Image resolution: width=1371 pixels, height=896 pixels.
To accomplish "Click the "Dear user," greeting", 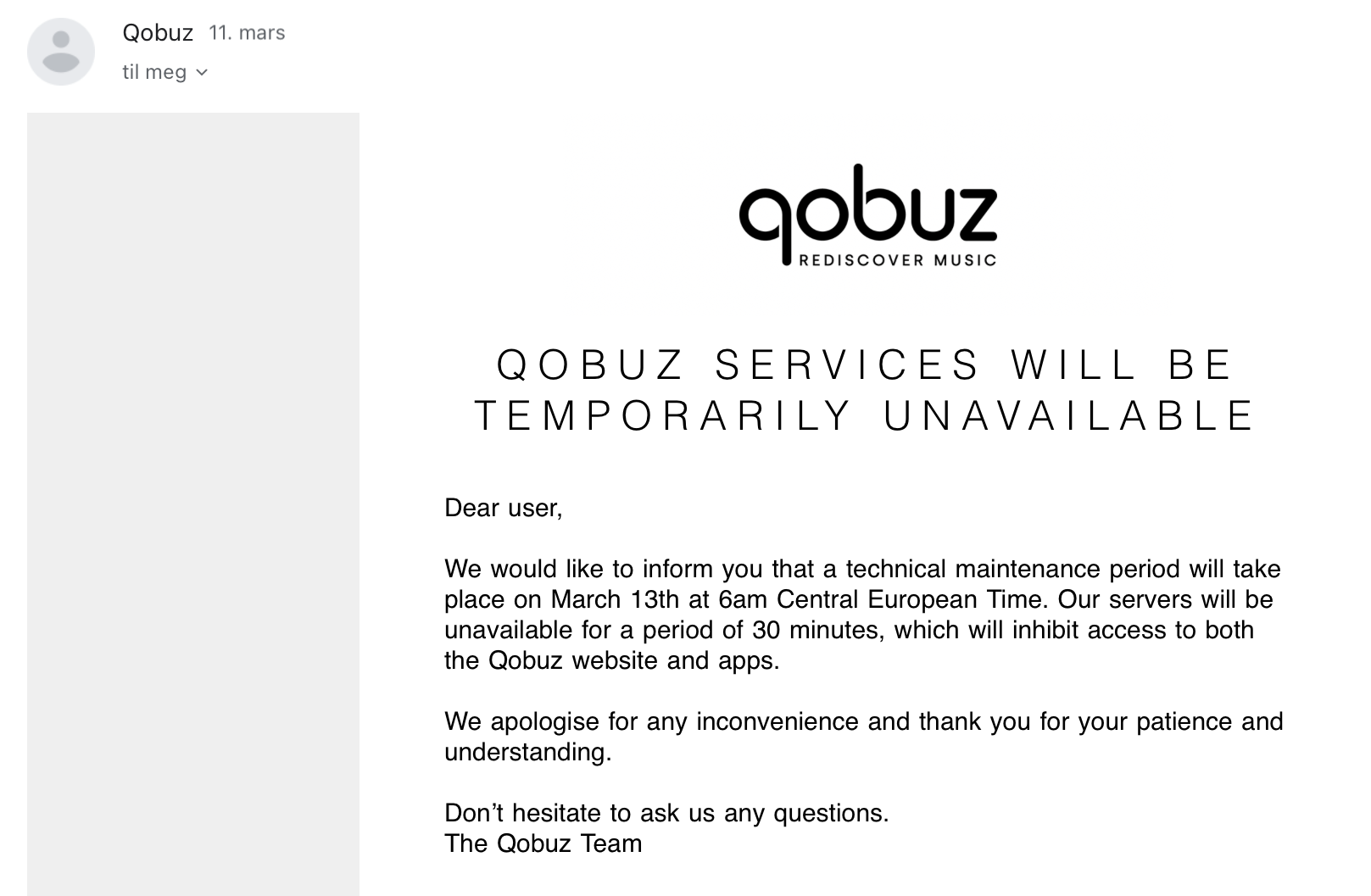I will click(504, 508).
